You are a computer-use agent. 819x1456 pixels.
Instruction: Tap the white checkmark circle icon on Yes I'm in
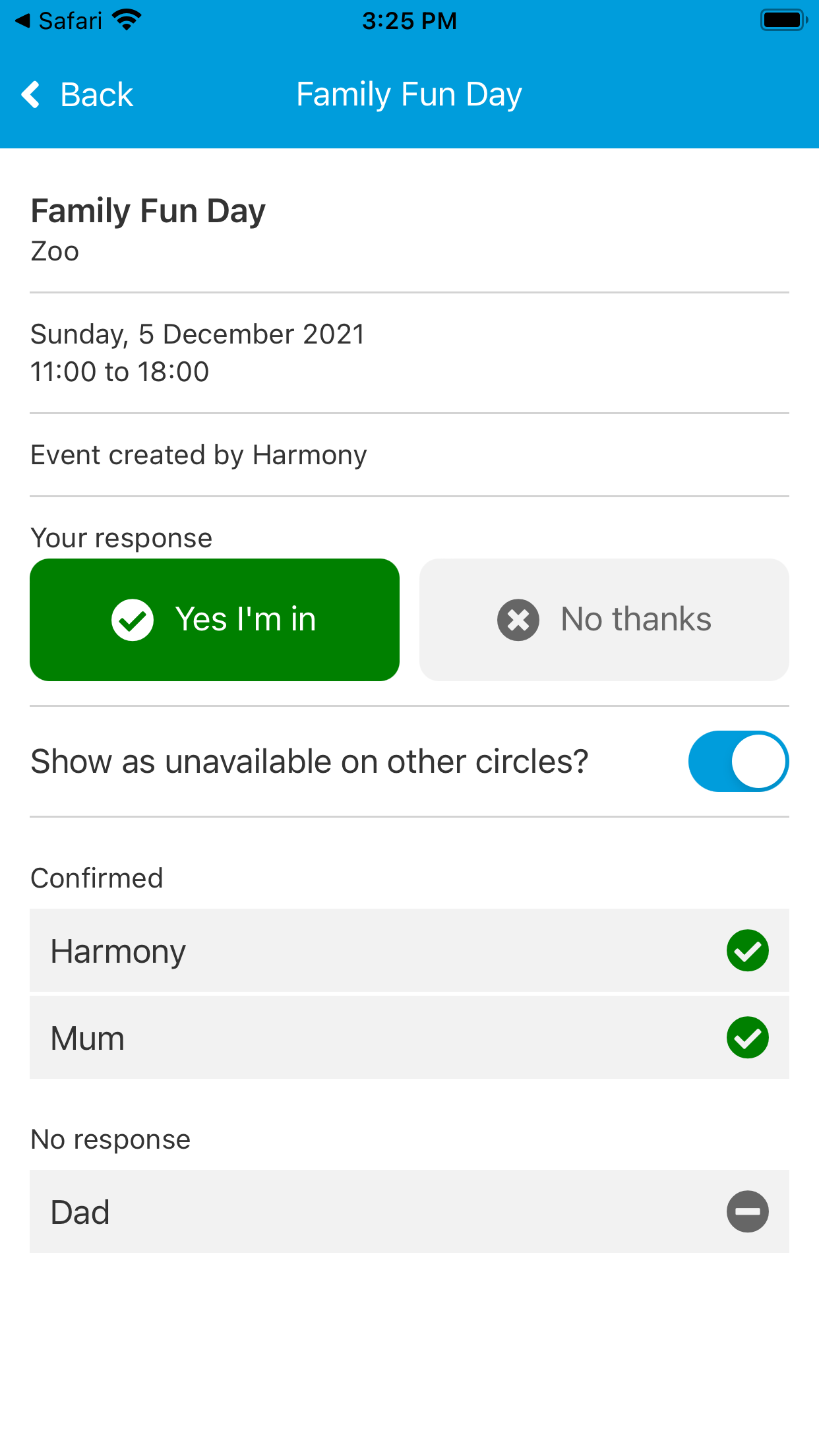[x=133, y=620]
